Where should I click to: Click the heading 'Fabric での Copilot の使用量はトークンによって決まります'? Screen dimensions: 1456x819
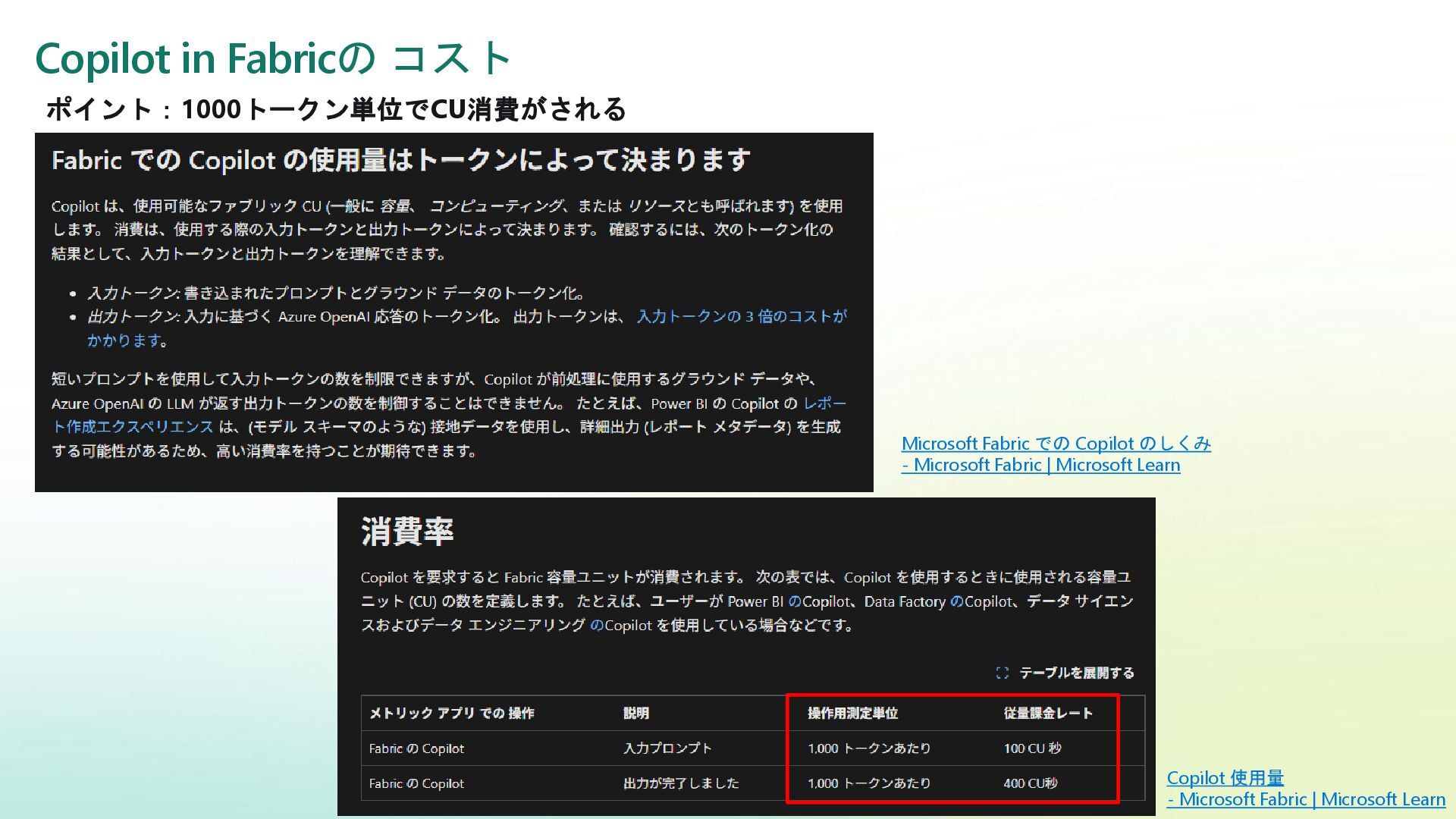pyautogui.click(x=401, y=160)
